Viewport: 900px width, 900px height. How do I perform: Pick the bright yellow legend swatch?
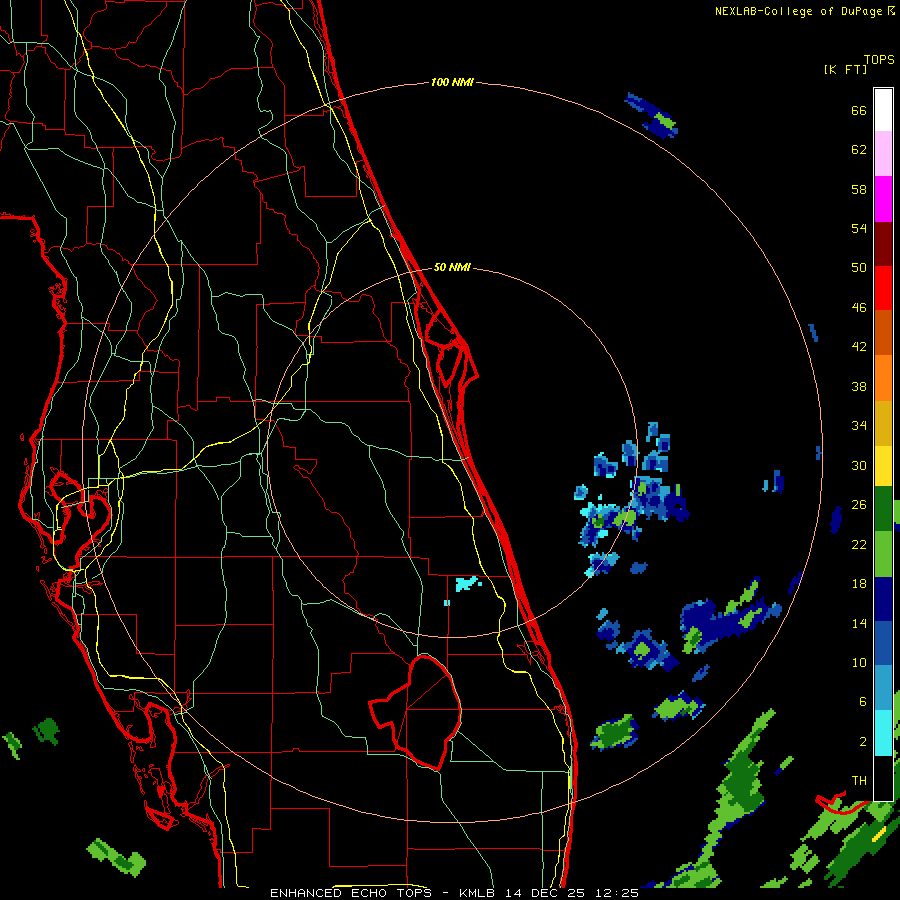click(x=883, y=466)
